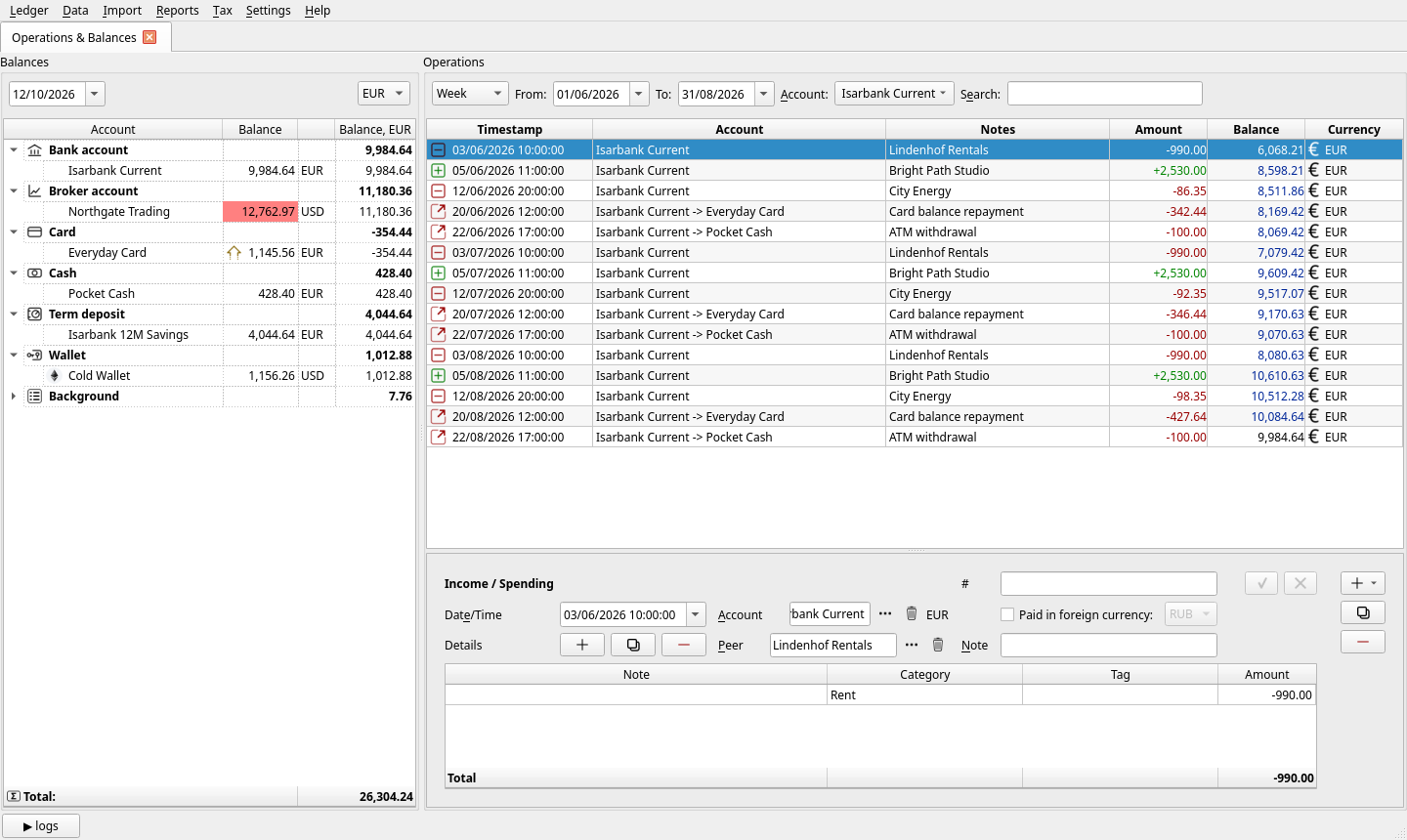The width and height of the screenshot is (1407, 840).
Task: Open the new operation plus dropdown
Action: click(1363, 583)
